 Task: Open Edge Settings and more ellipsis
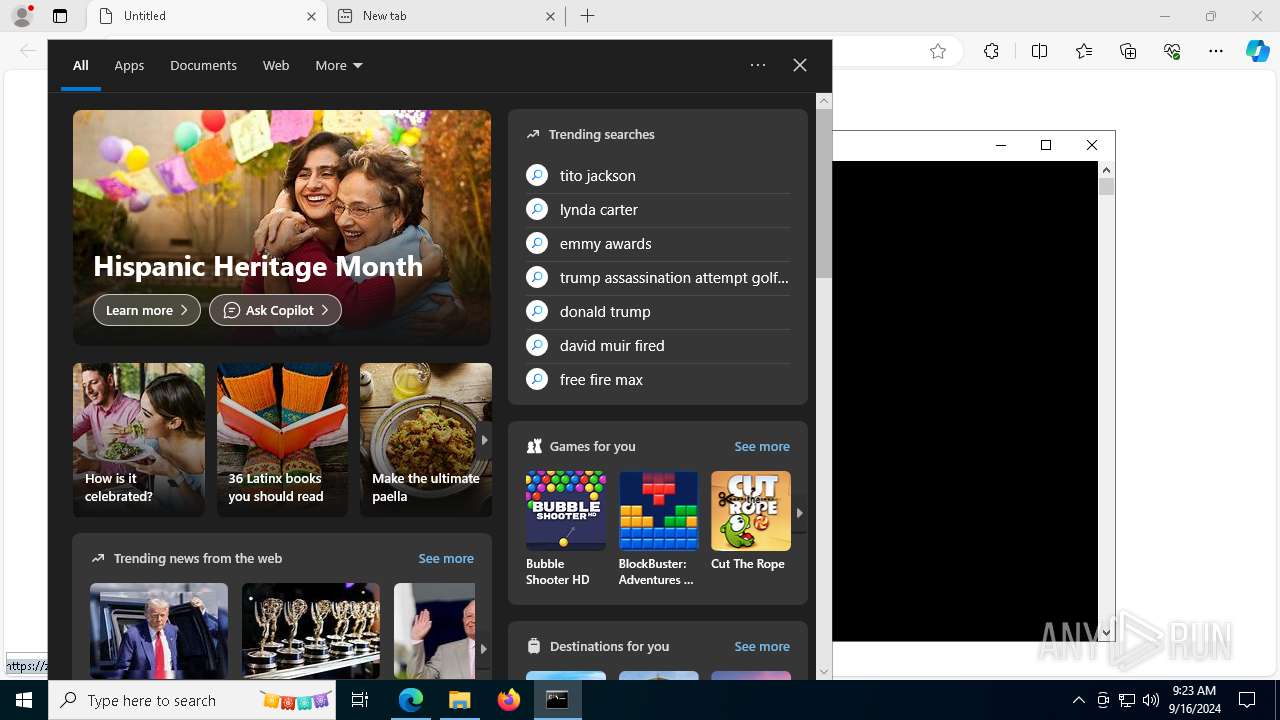tap(1216, 51)
